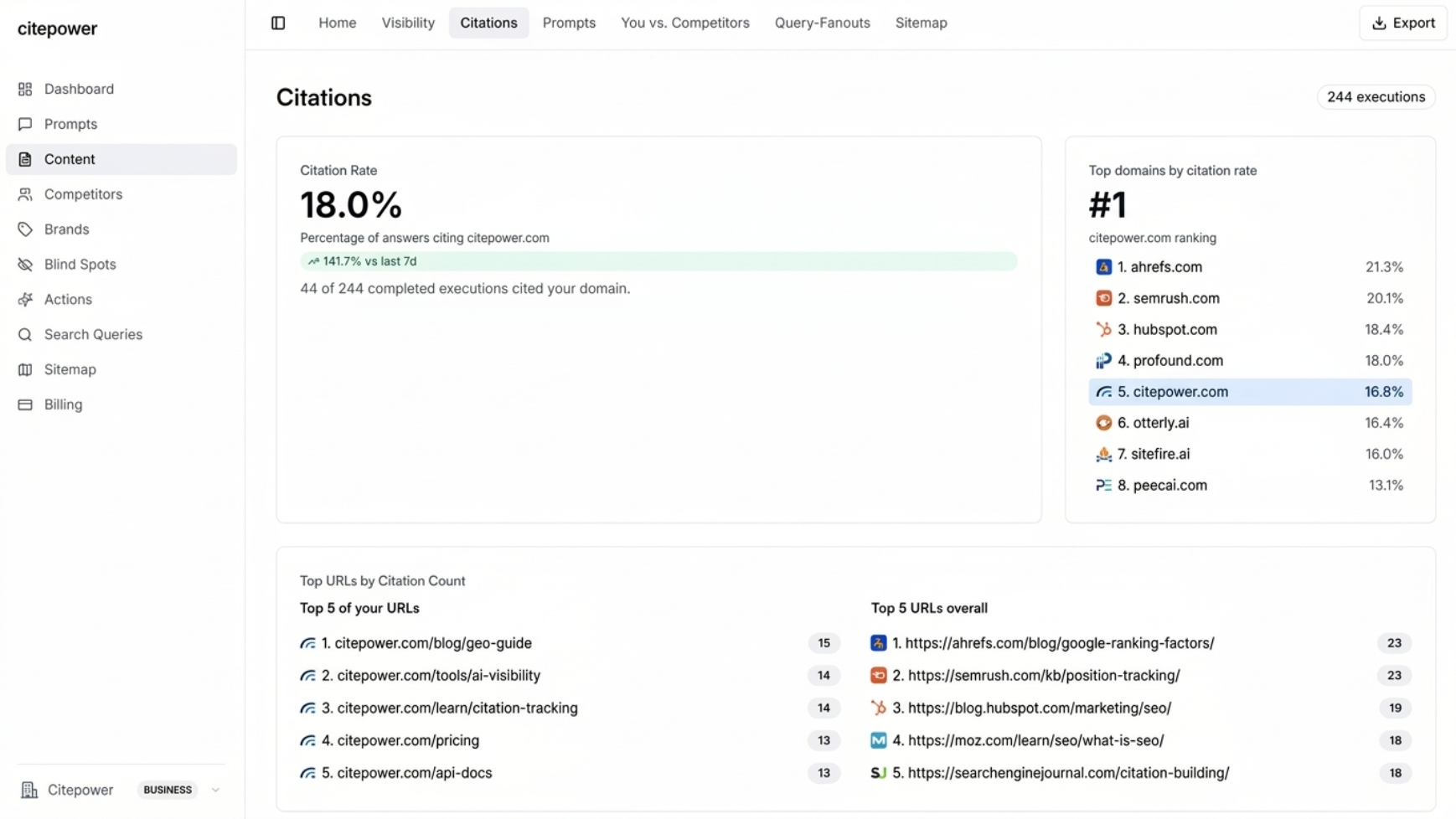Open the Brands tag icon
1456x819 pixels.
click(25, 229)
